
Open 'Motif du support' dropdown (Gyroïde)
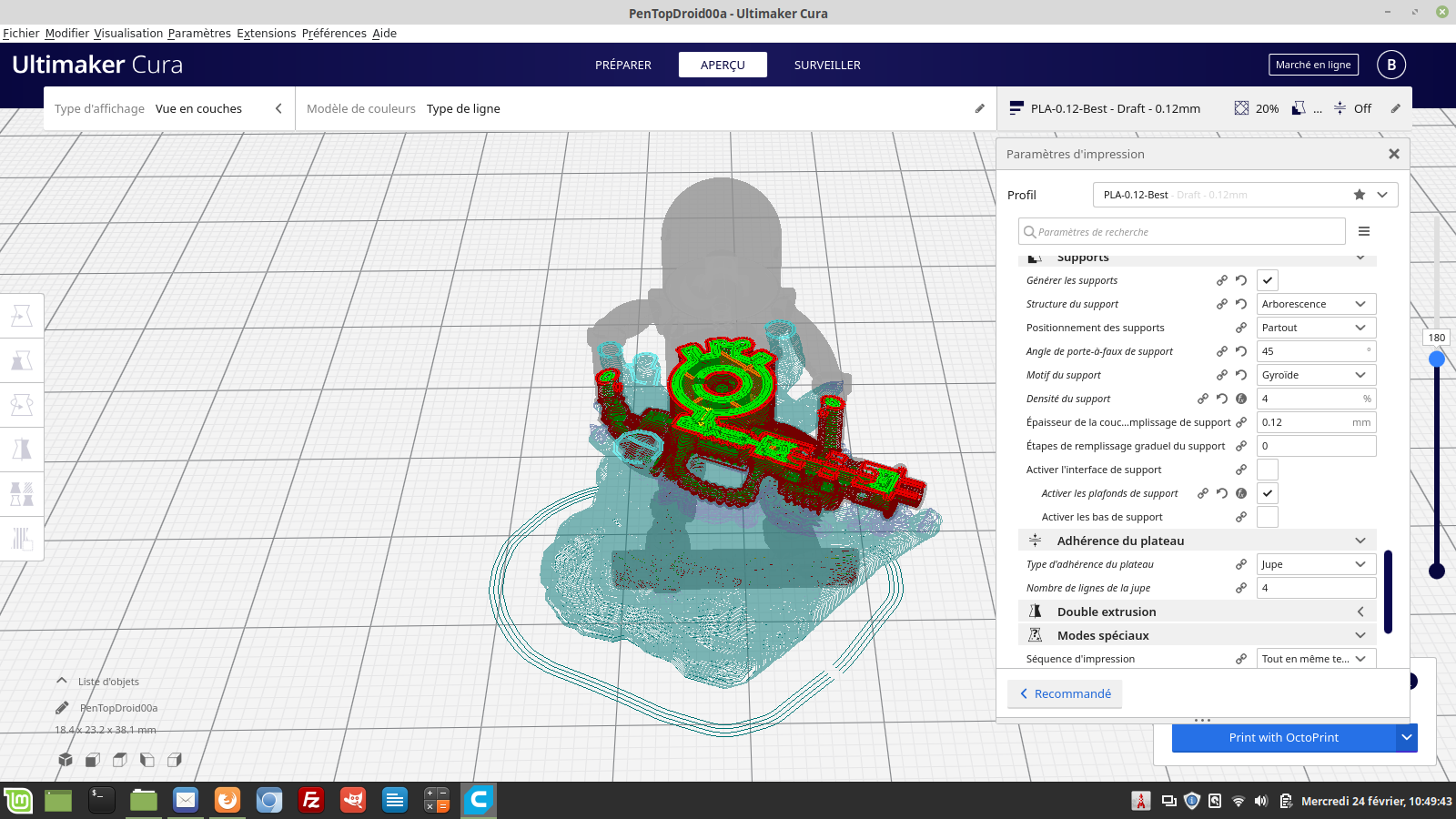[x=1317, y=375]
